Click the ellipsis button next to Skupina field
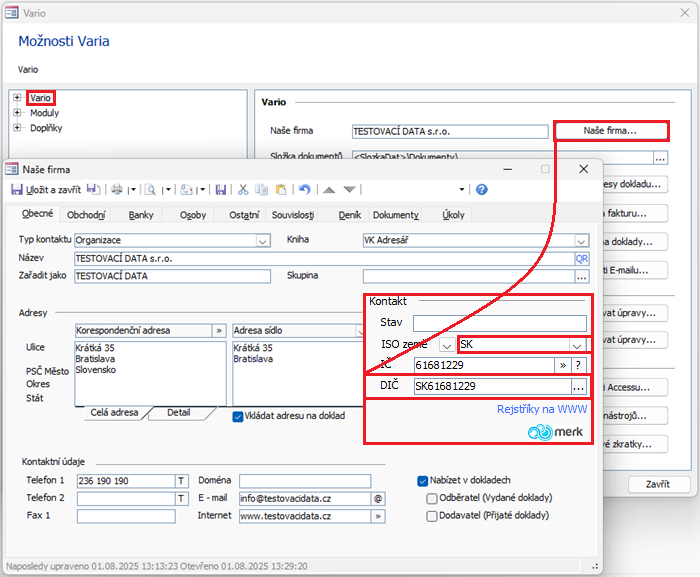This screenshot has width=700, height=577. [581, 277]
